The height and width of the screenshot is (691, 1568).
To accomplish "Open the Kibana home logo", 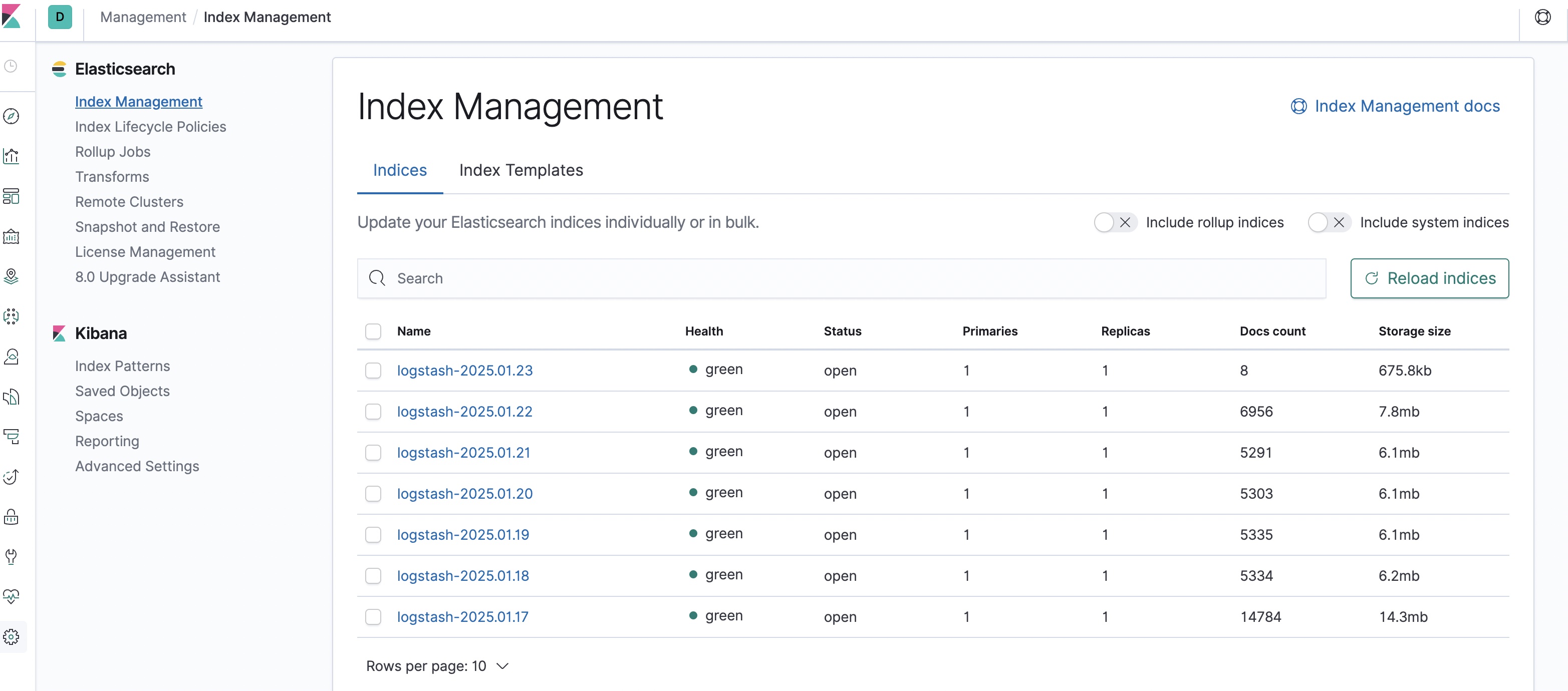I will coord(11,17).
